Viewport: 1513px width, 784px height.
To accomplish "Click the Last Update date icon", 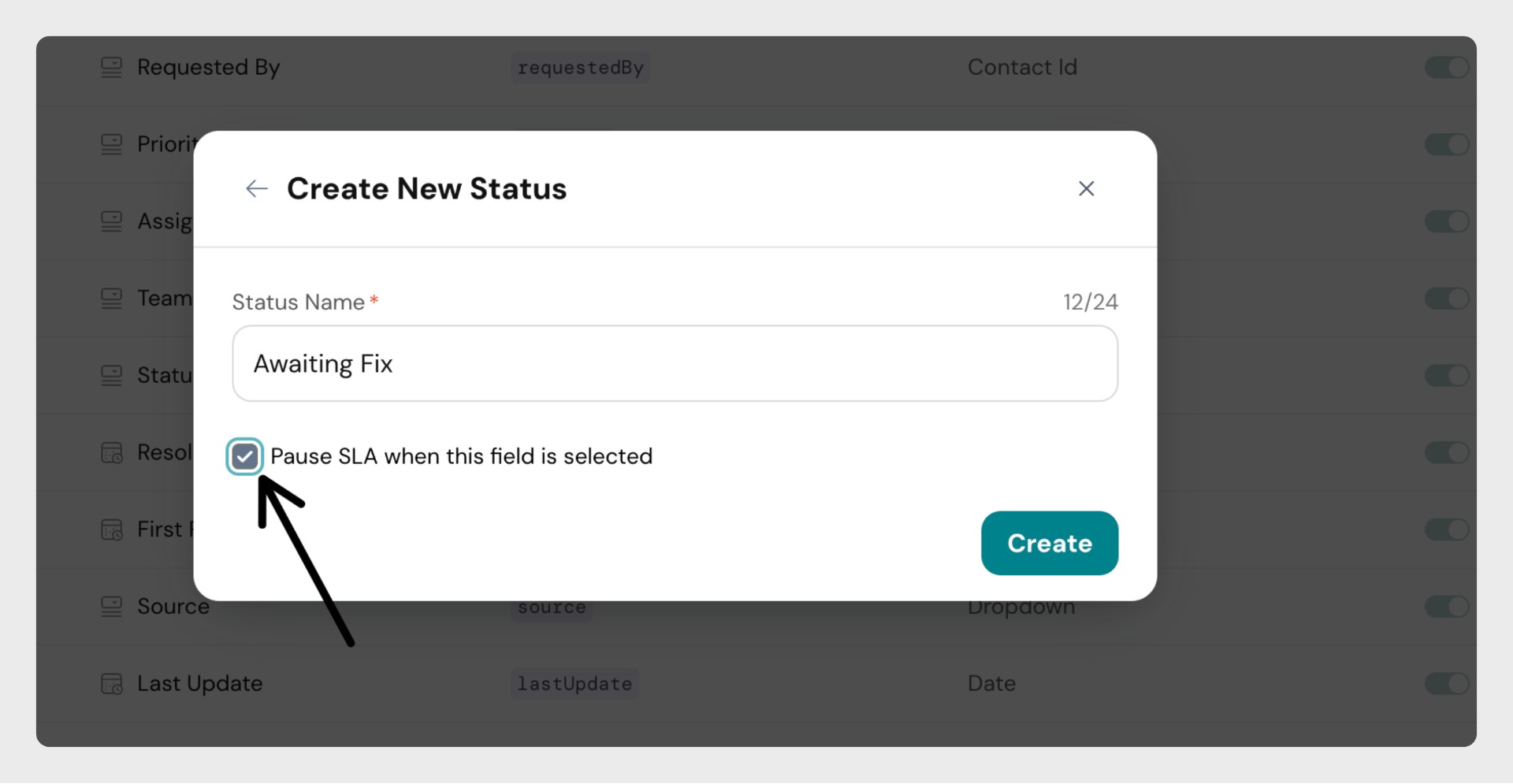I will click(x=112, y=684).
